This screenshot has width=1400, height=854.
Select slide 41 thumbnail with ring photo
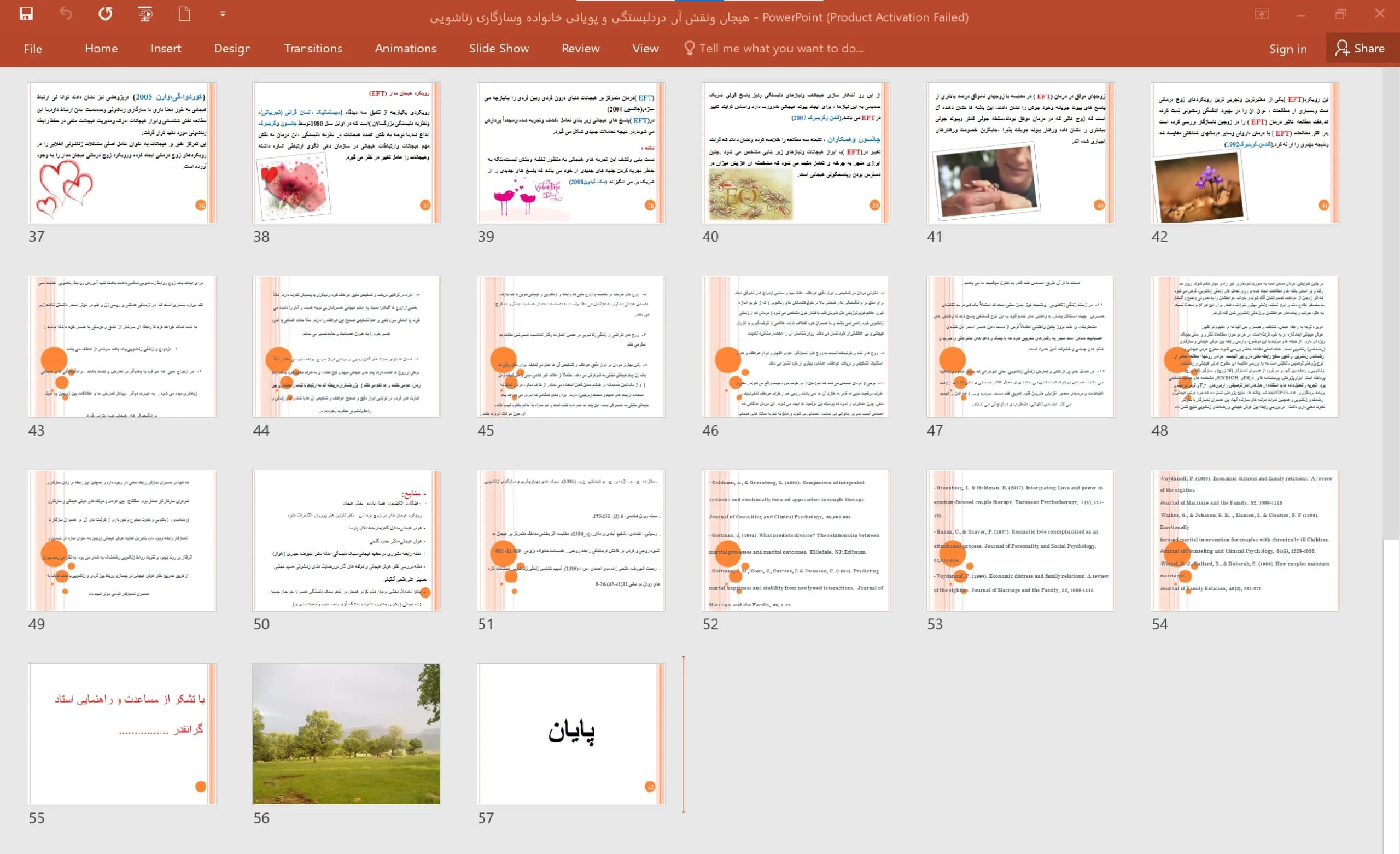1020,153
